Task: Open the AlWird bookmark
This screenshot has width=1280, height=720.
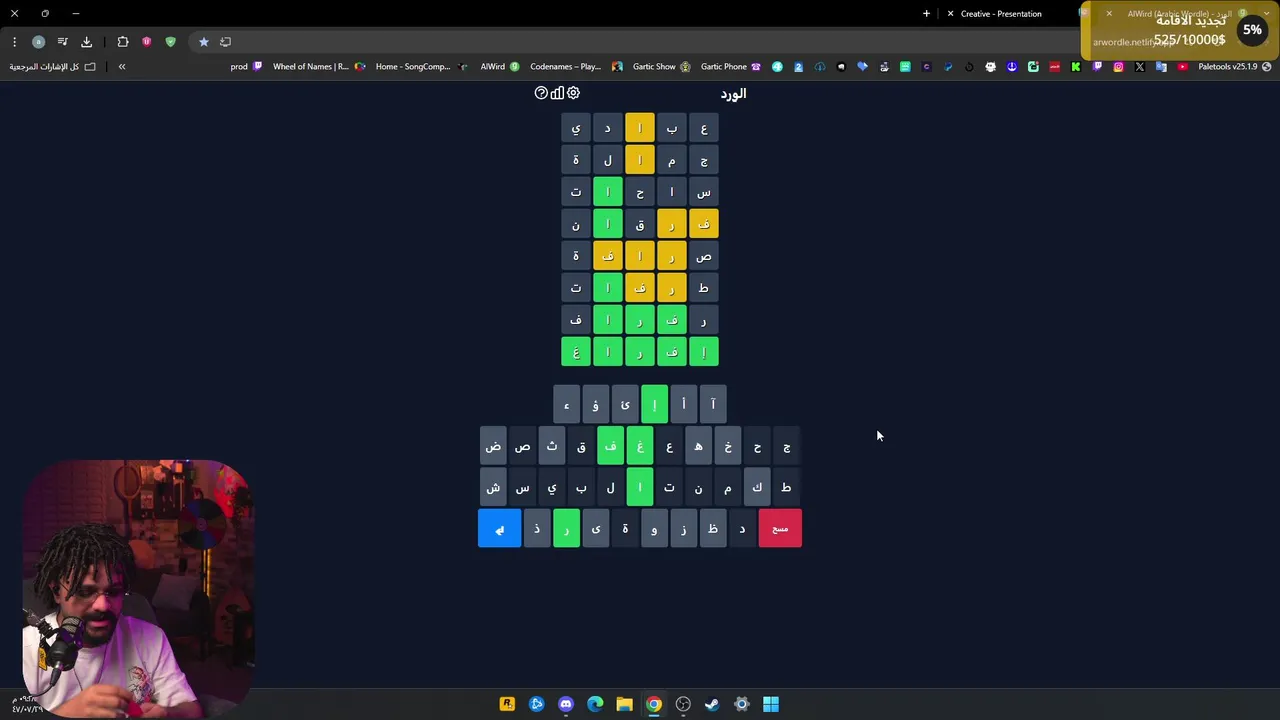Action: [500, 67]
